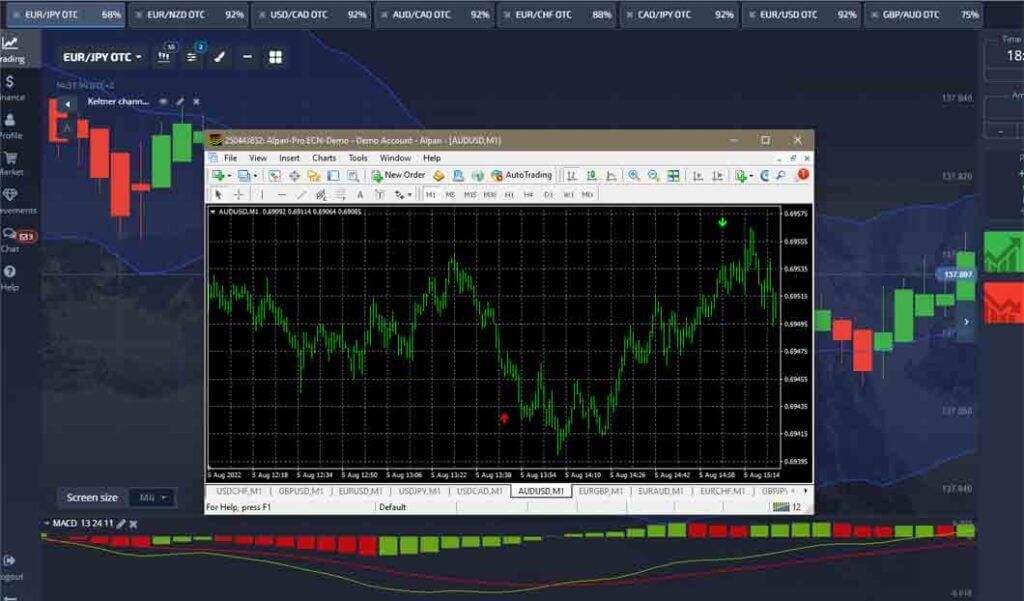This screenshot has width=1024, height=601.
Task: Click the red Sell down button
Action: tap(1003, 303)
